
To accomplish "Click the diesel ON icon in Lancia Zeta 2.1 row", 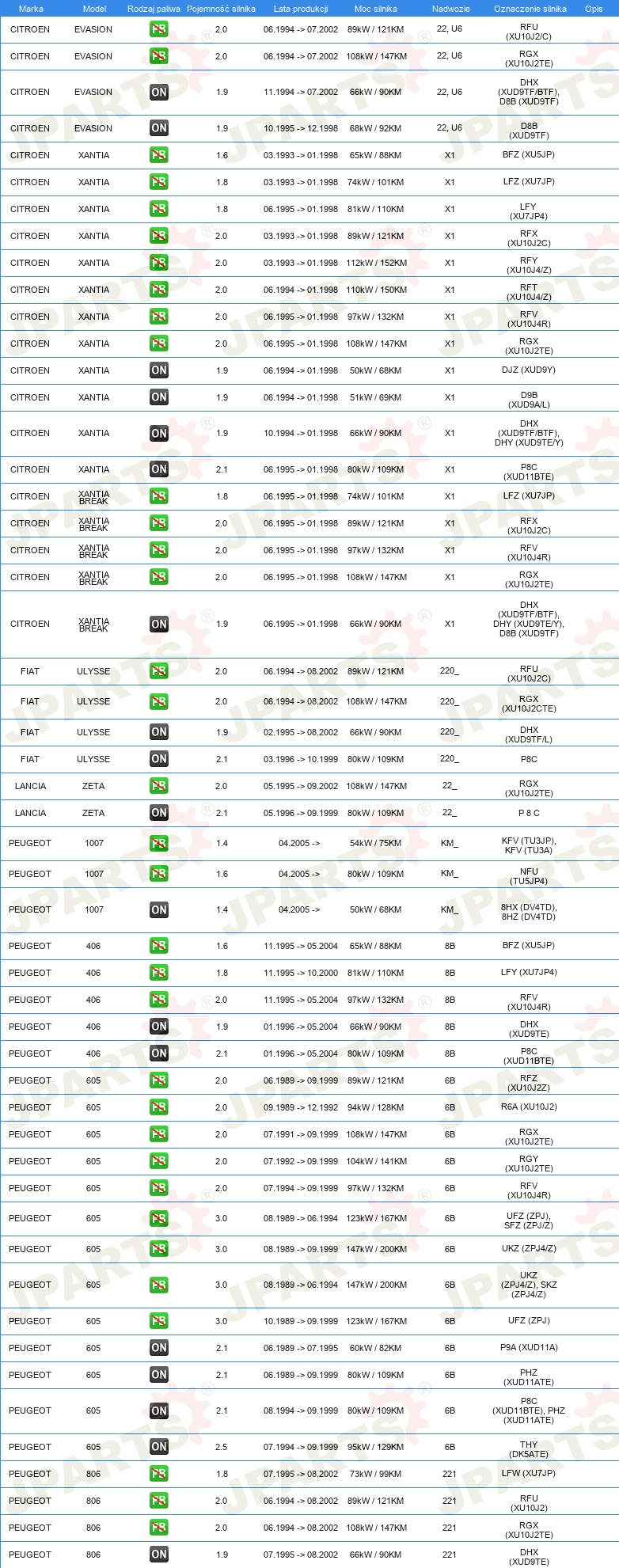I will (x=159, y=813).
